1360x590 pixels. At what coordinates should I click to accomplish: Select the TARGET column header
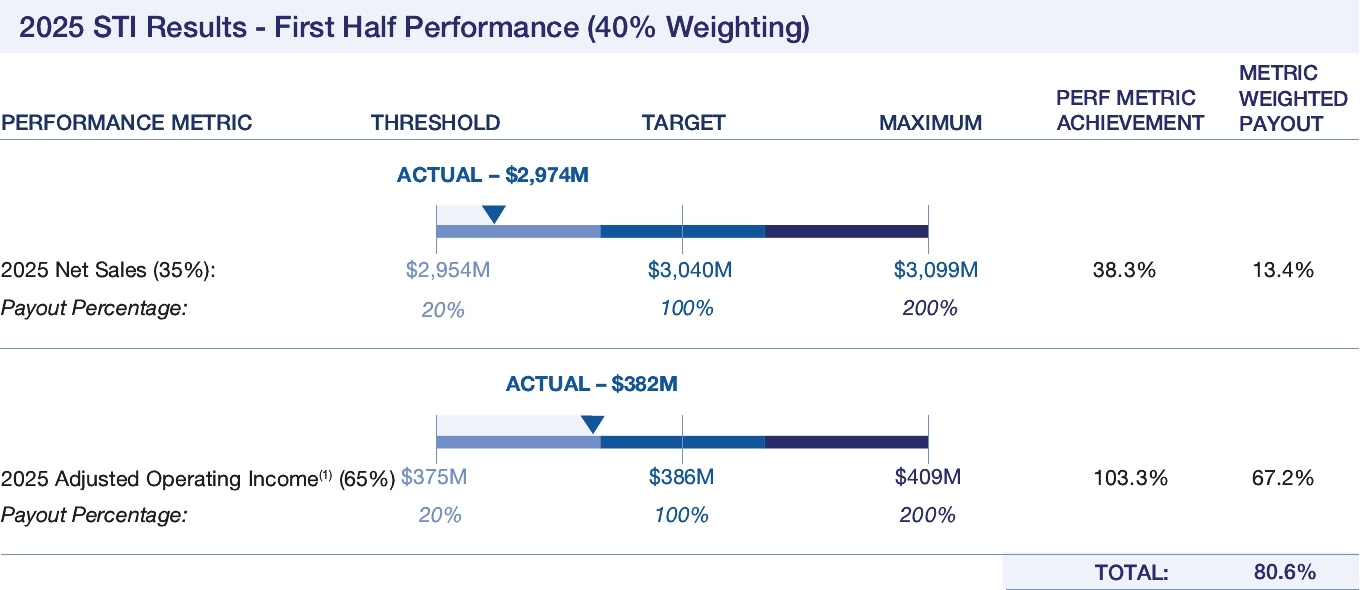683,123
